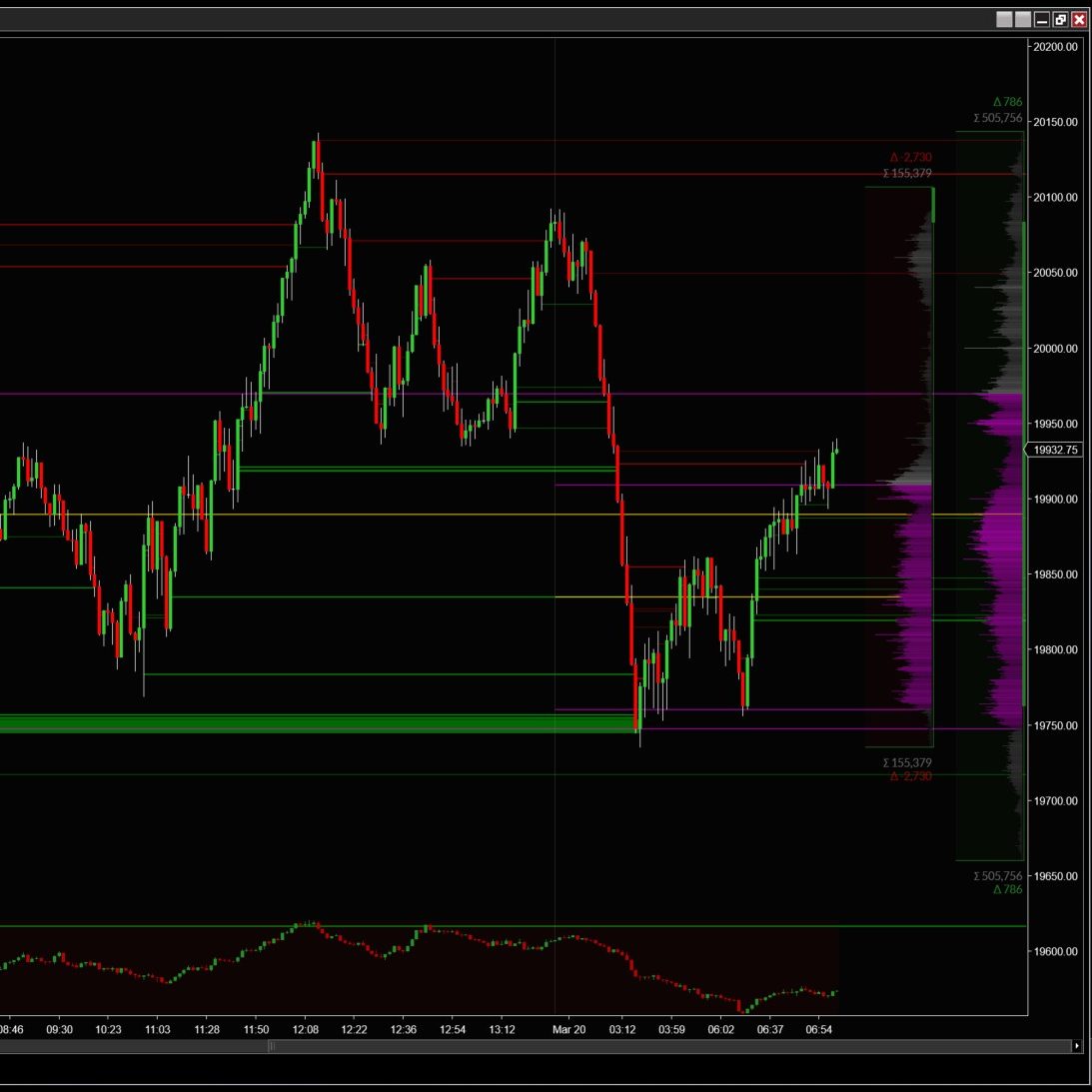
Task: Click the leftmost gray square title bar button
Action: pyautogui.click(x=1004, y=19)
